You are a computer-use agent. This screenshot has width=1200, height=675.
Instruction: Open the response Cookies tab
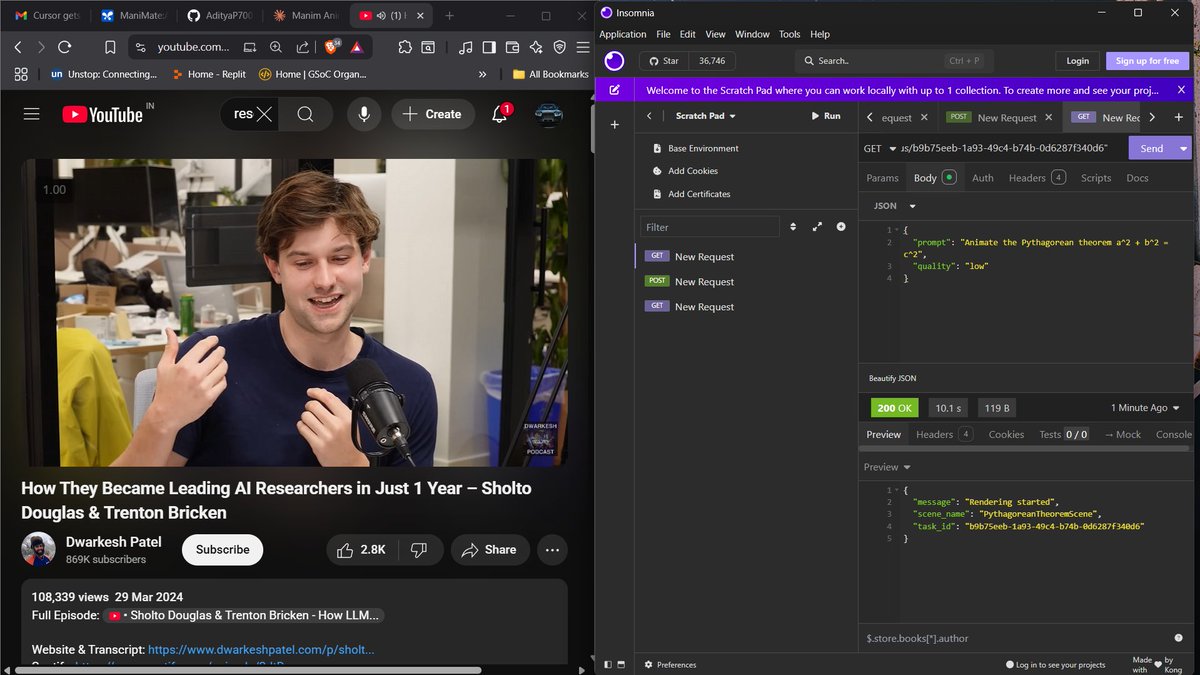(1006, 434)
